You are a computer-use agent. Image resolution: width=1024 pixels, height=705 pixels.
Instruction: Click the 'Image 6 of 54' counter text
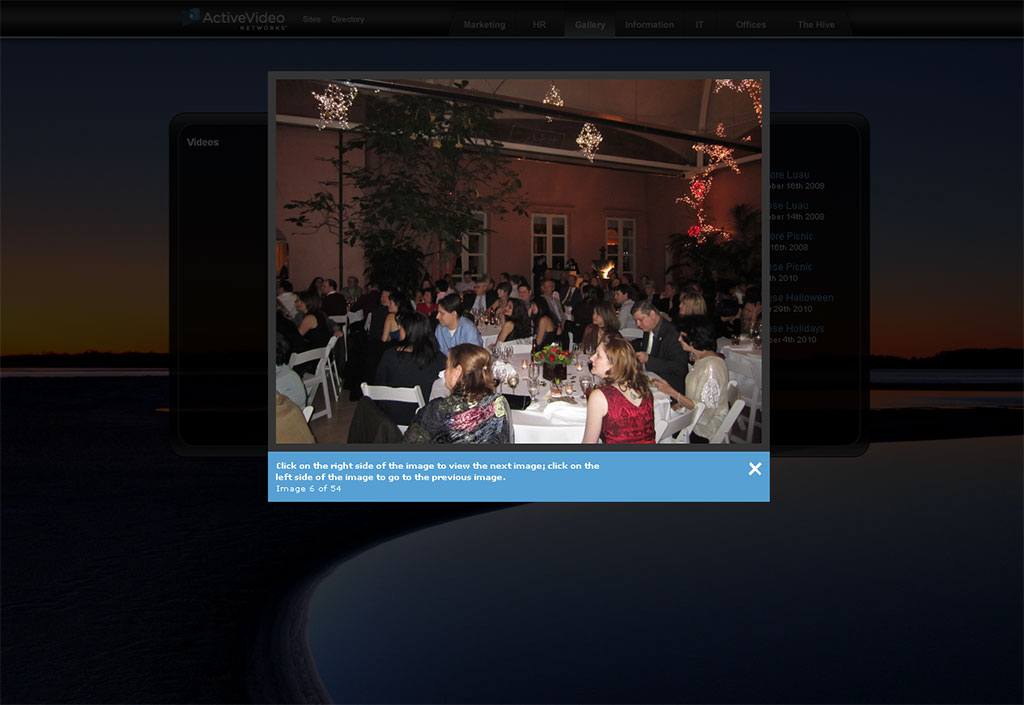308,488
